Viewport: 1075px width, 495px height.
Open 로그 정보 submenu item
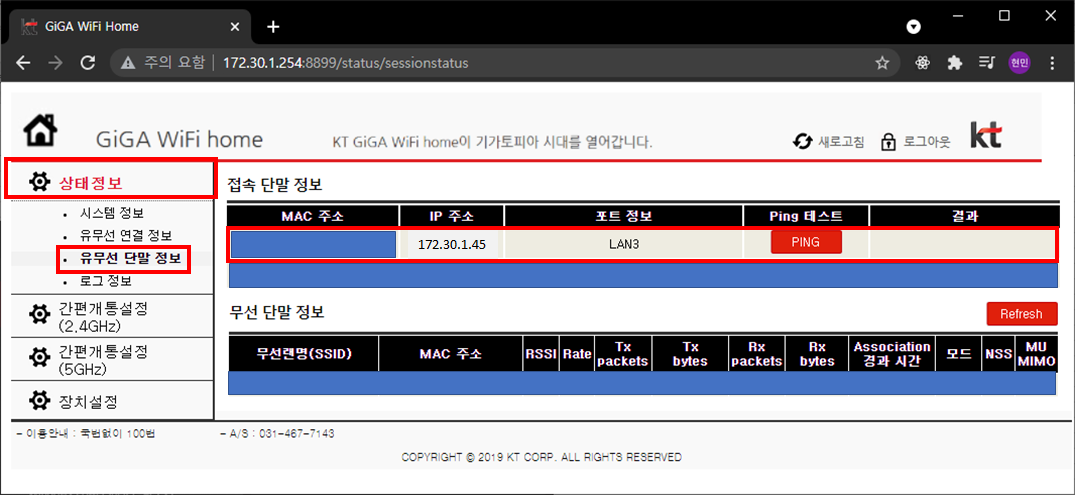point(105,281)
